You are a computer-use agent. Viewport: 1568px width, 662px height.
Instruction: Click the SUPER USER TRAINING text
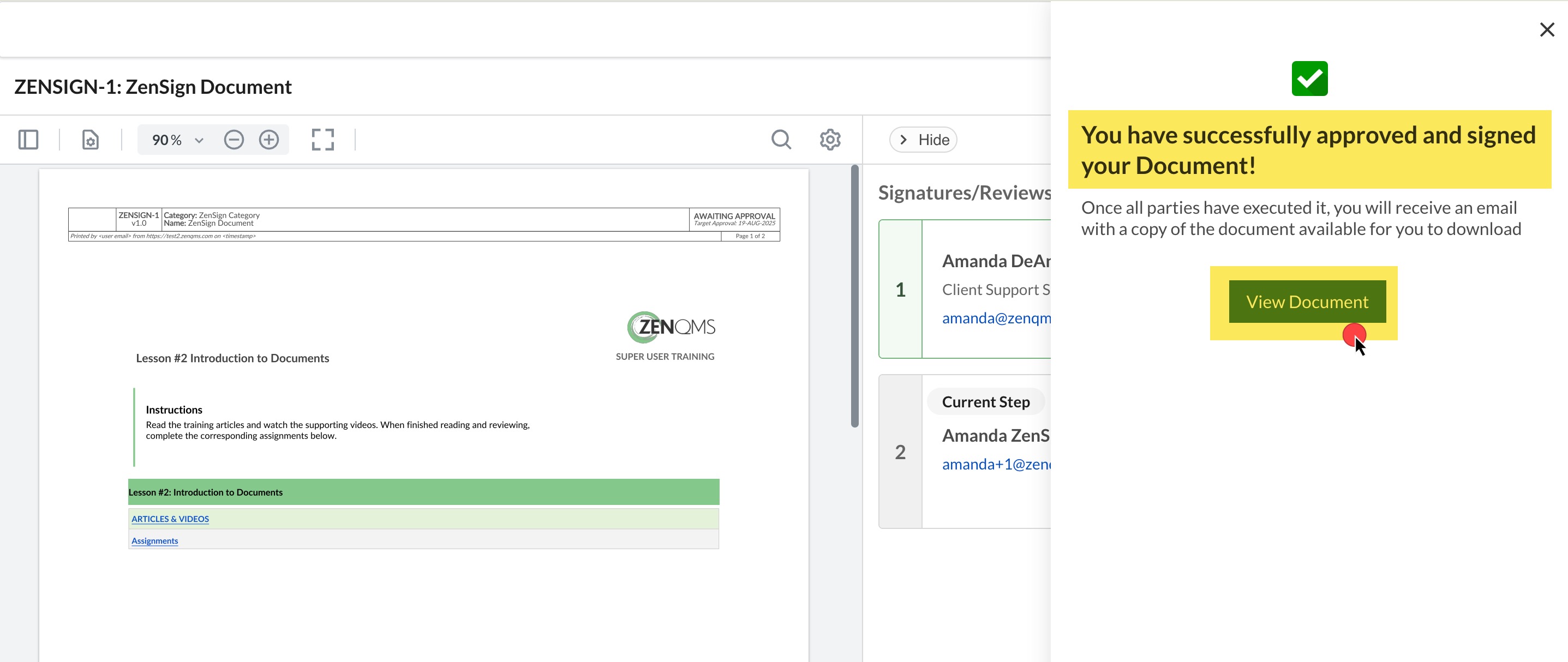665,357
